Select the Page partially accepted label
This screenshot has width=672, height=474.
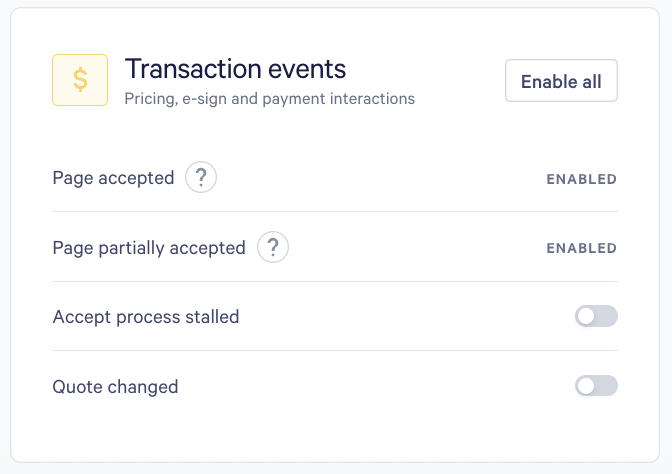pyautogui.click(x=149, y=247)
